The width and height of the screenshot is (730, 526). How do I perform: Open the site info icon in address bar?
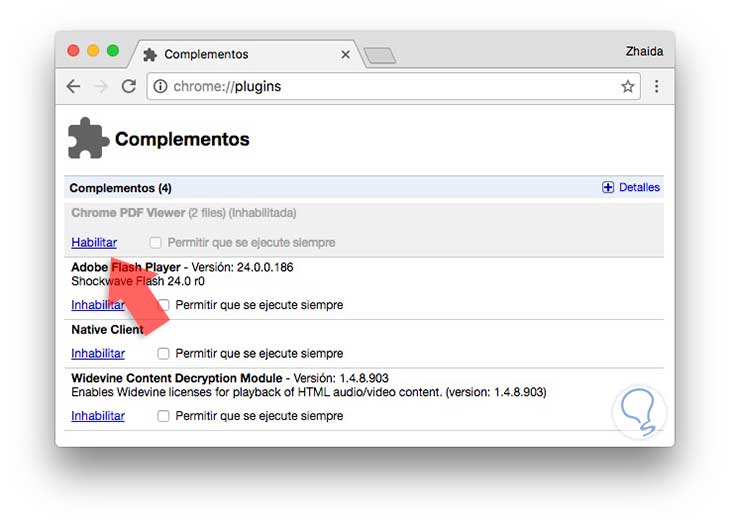[x=160, y=86]
